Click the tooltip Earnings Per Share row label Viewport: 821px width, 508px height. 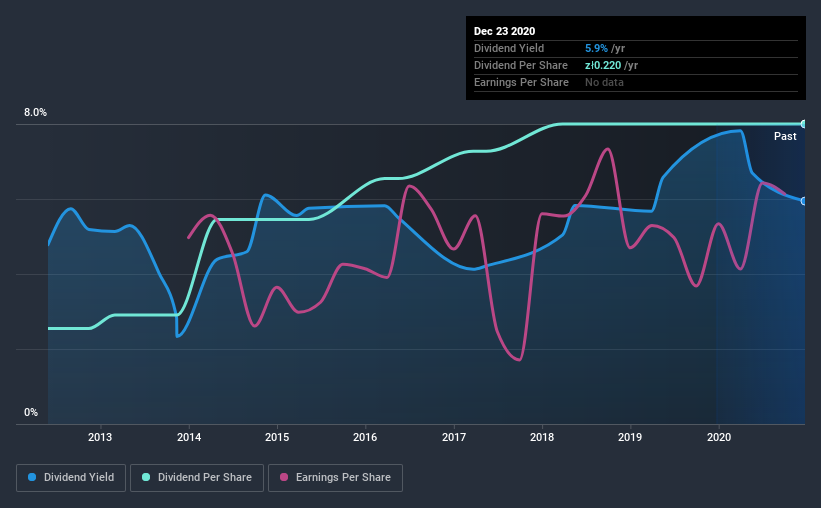(x=521, y=82)
